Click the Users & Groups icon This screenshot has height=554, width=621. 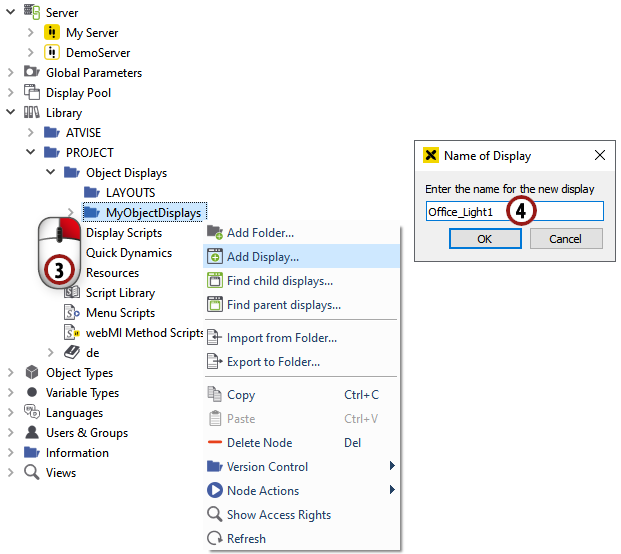(x=32, y=433)
